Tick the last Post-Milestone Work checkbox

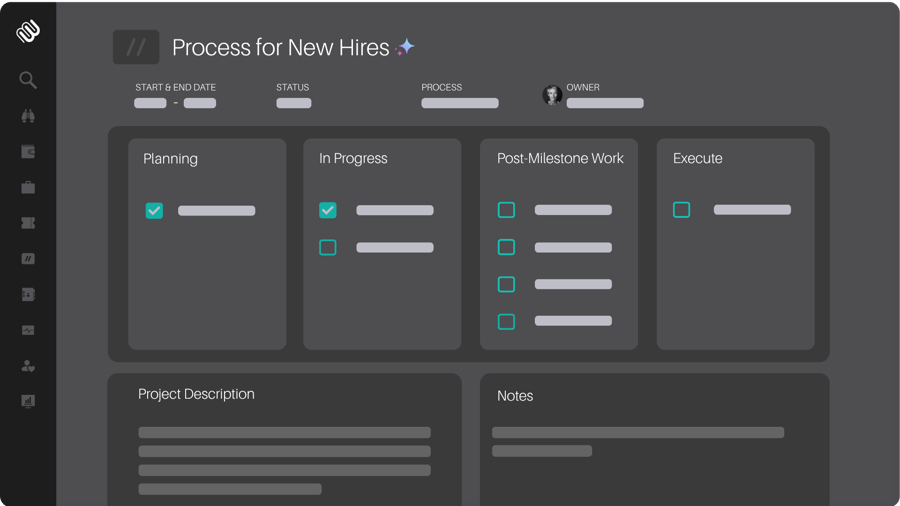tap(507, 321)
